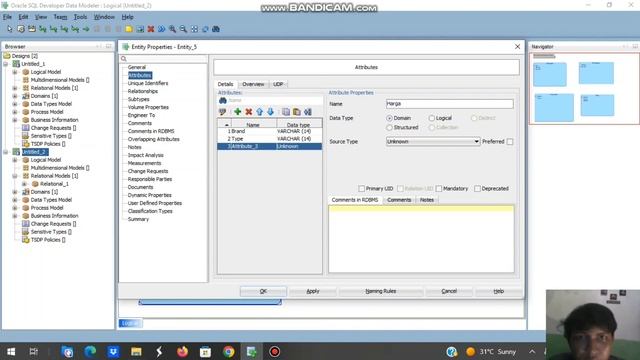640x360 pixels.
Task: Select the pointer arrow tool in toolbar
Action: (10, 29)
